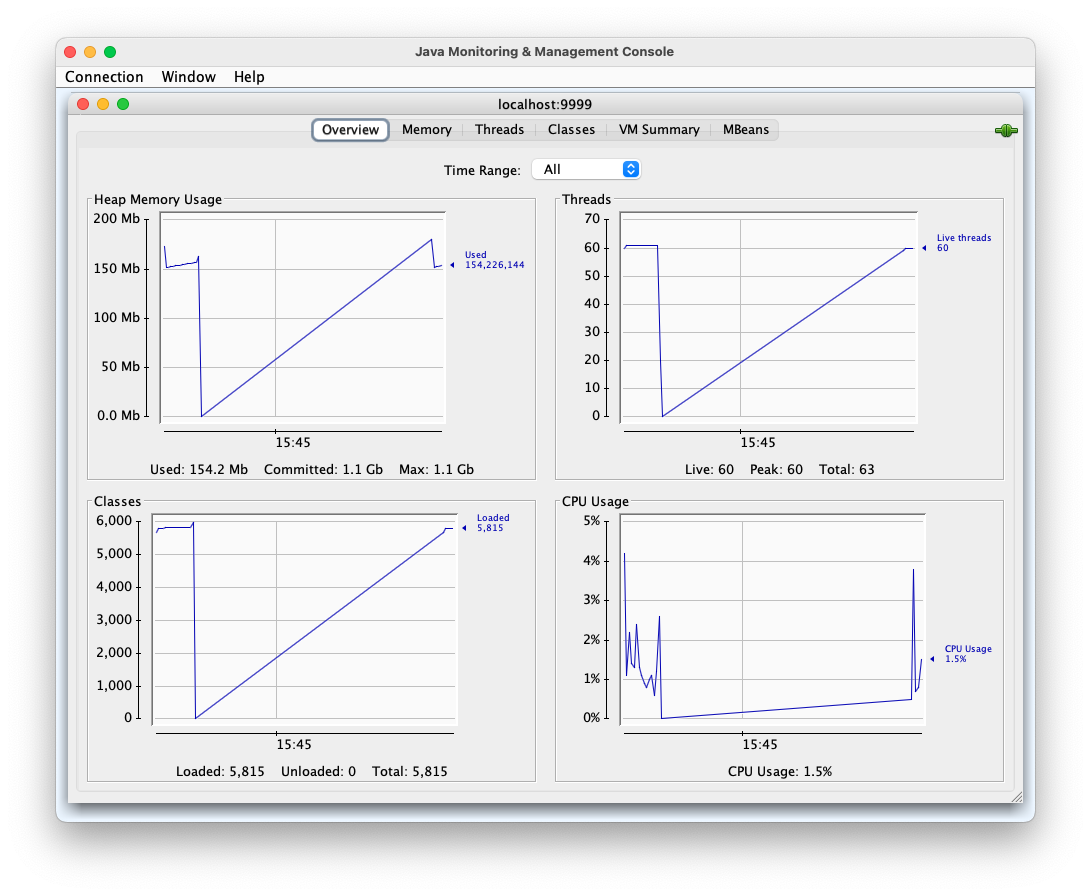Maximize the localhost:9999 internal window
Screen dimensions: 1091x896
tap(123, 104)
